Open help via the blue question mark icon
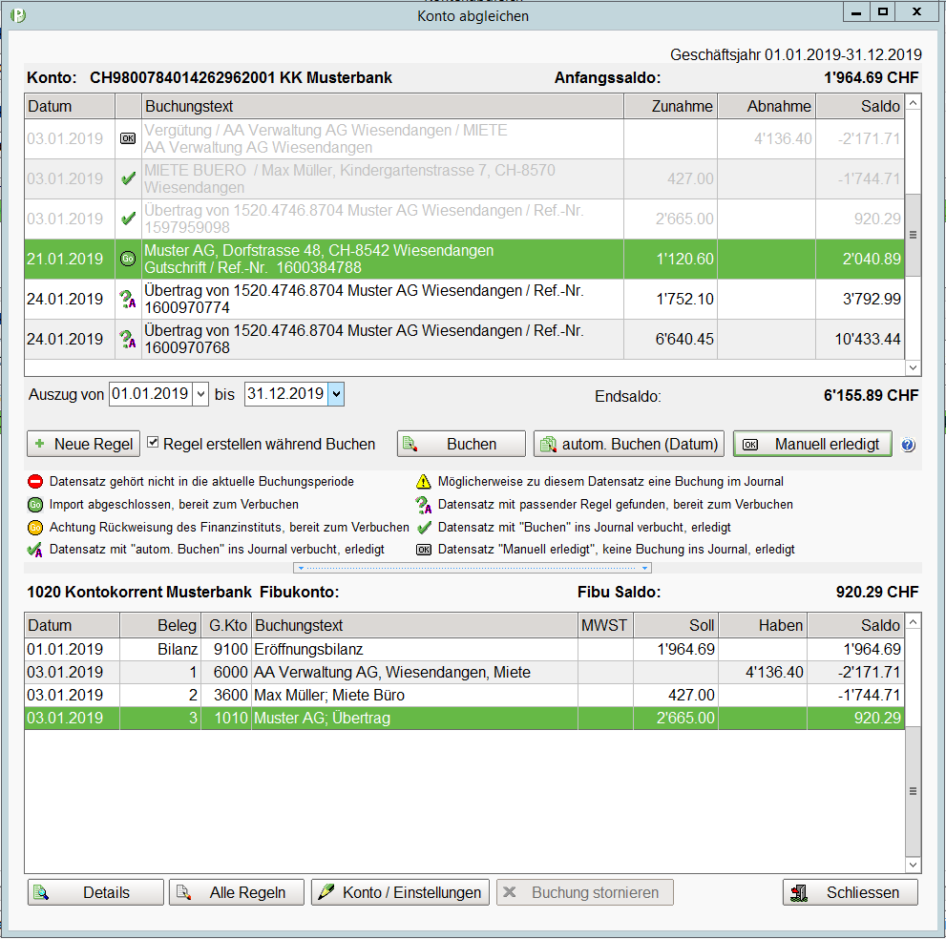This screenshot has height=939, width=946. (x=908, y=445)
